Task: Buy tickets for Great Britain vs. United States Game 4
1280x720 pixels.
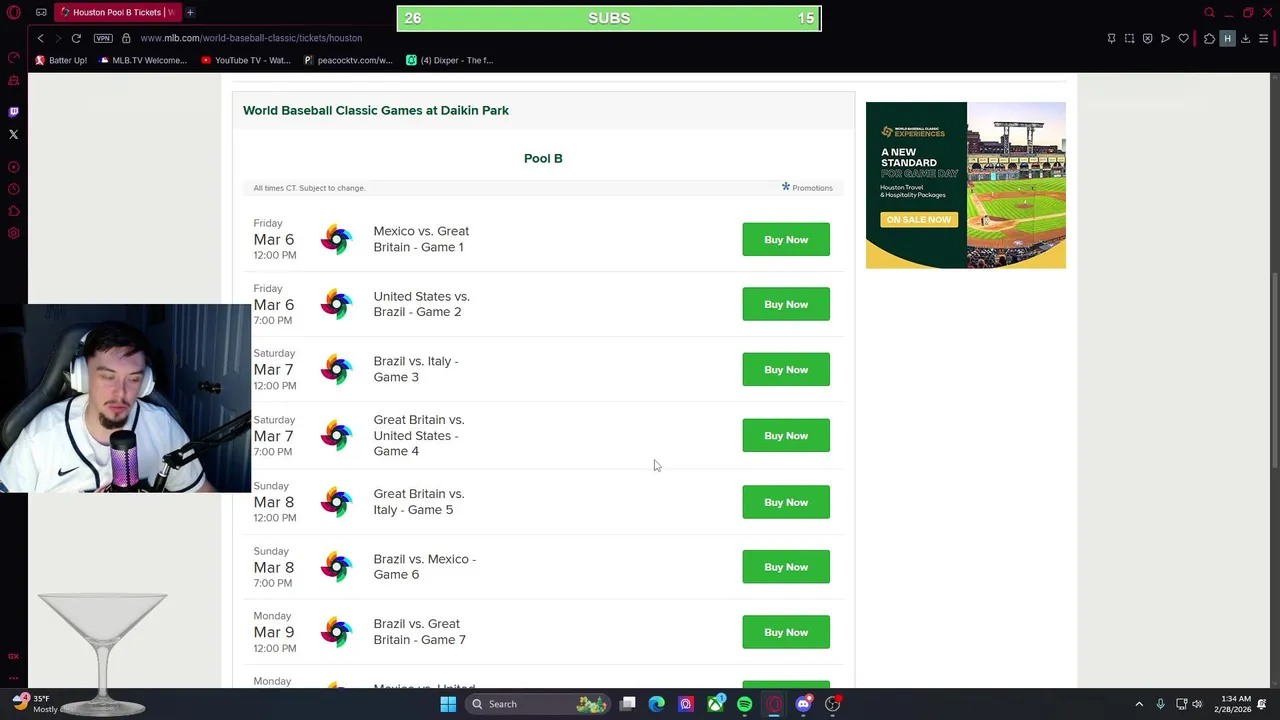Action: pyautogui.click(x=786, y=436)
